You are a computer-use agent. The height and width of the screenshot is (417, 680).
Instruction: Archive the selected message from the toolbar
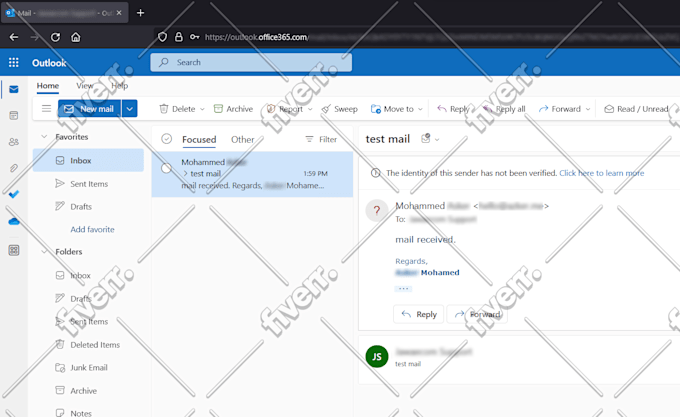click(233, 109)
